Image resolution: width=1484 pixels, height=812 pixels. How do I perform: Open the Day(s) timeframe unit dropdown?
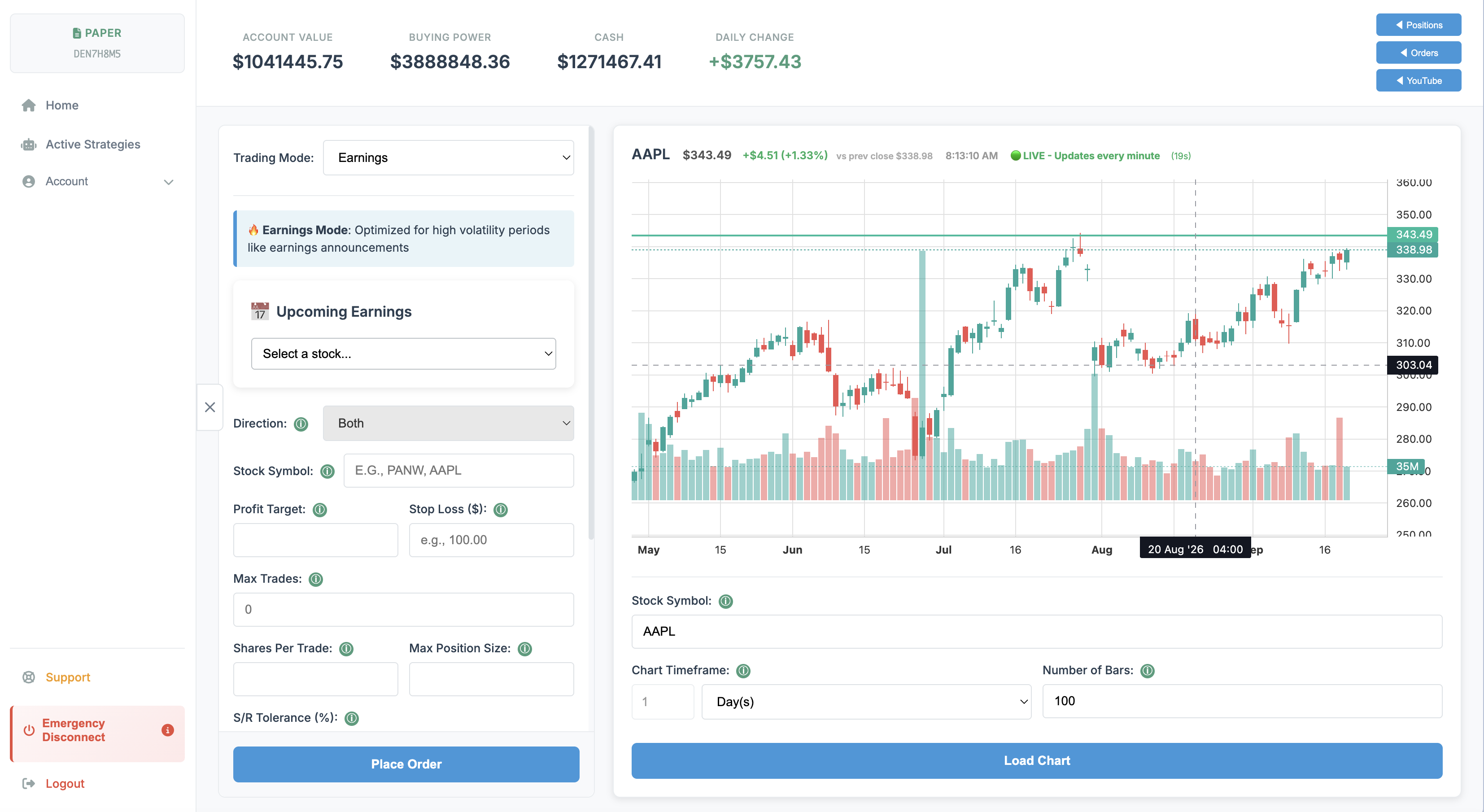[866, 702]
